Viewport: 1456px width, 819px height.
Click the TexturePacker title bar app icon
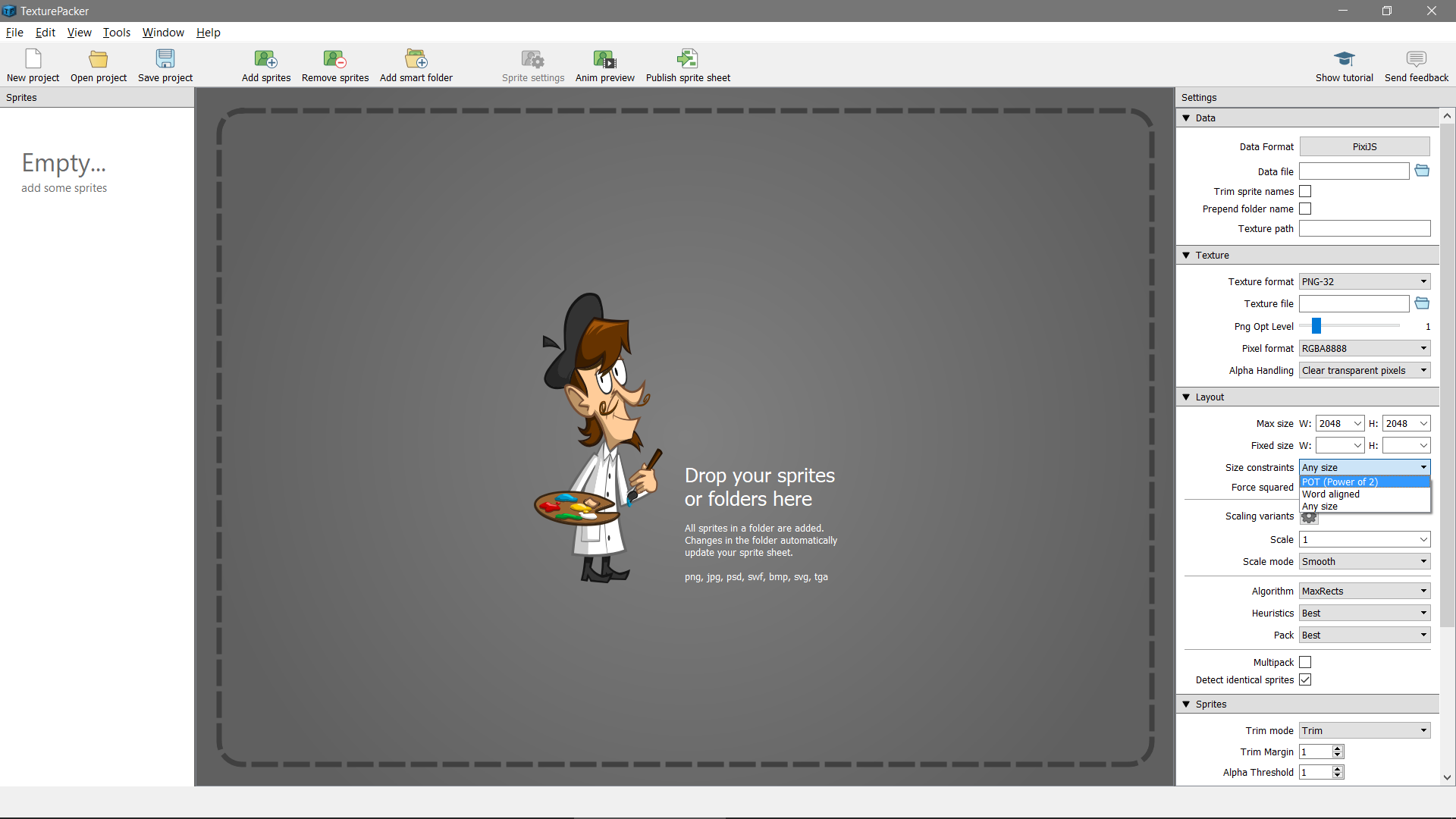pos(9,11)
